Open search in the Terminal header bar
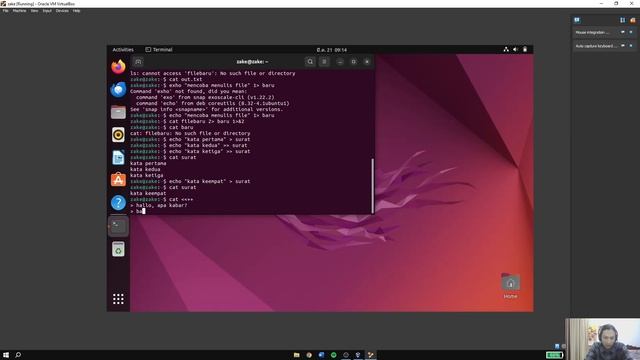The image size is (640, 360). pos(310,62)
